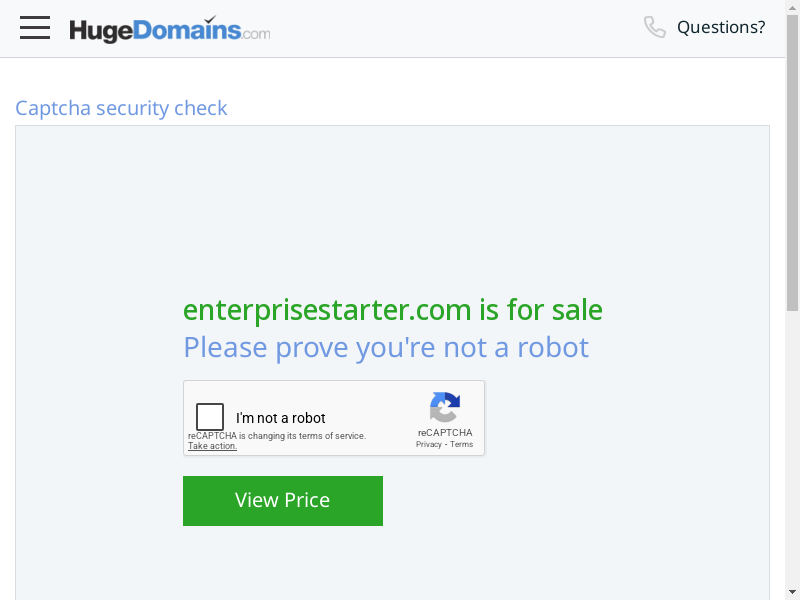Viewport: 800px width, 600px height.
Task: Click the scrollbar down arrow
Action: [x=792, y=592]
